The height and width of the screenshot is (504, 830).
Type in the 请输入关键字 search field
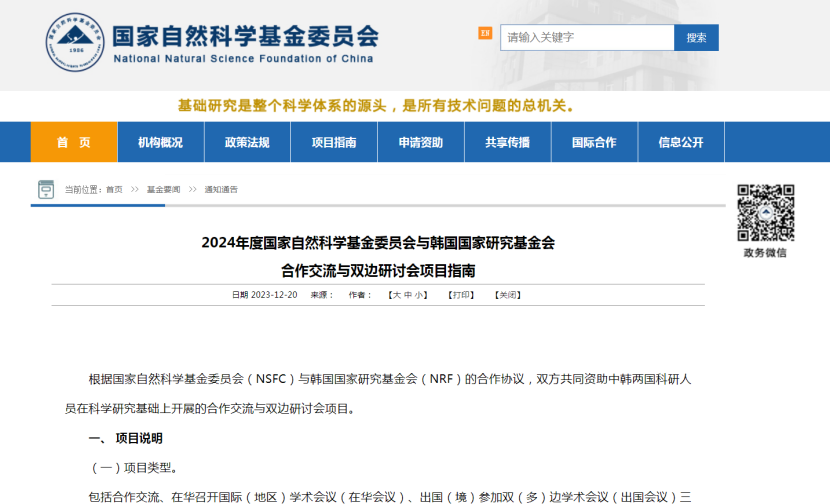tap(587, 38)
